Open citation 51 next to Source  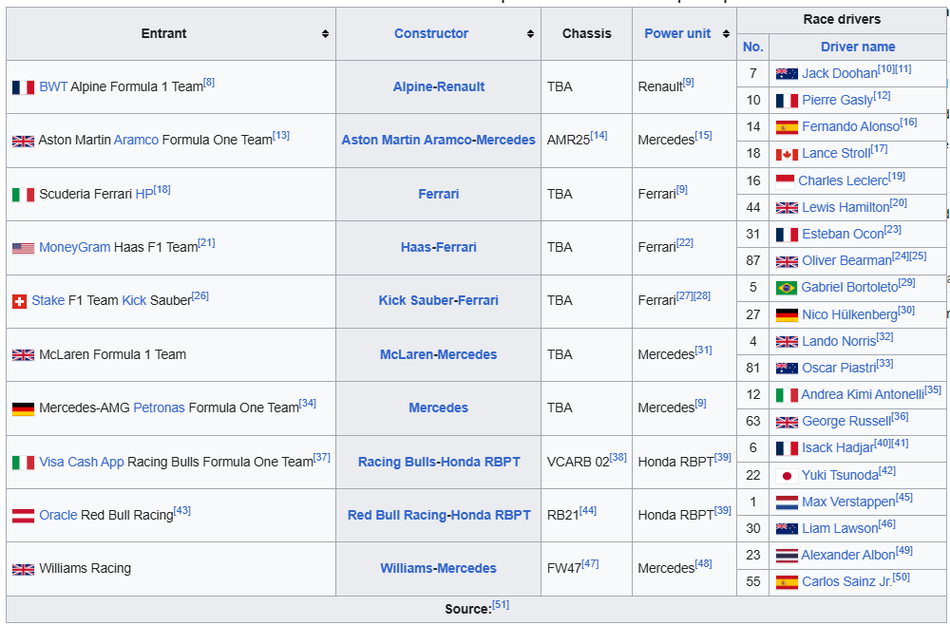click(500, 605)
